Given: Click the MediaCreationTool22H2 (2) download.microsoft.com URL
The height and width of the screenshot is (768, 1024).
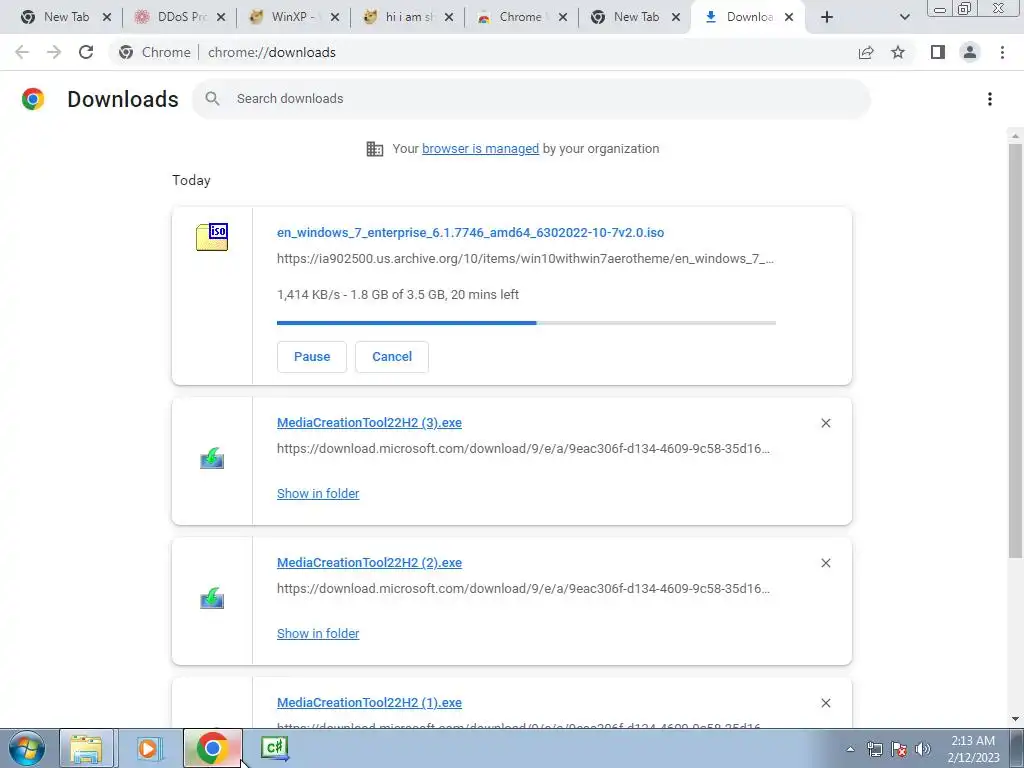Looking at the screenshot, I should point(523,588).
